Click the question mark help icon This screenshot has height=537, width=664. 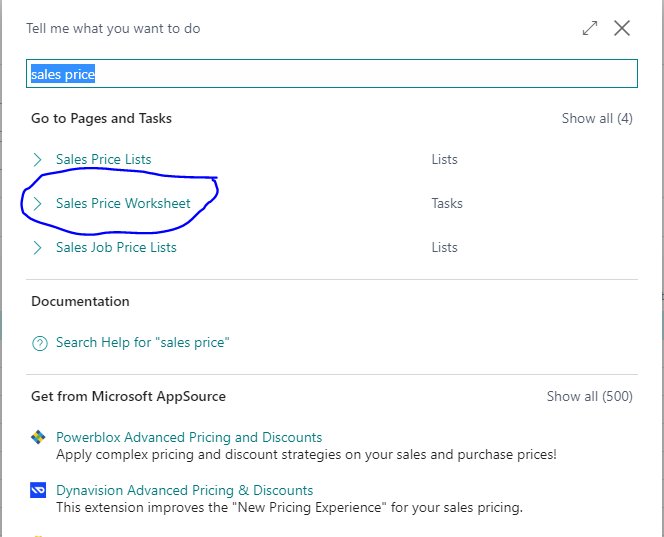coord(40,343)
